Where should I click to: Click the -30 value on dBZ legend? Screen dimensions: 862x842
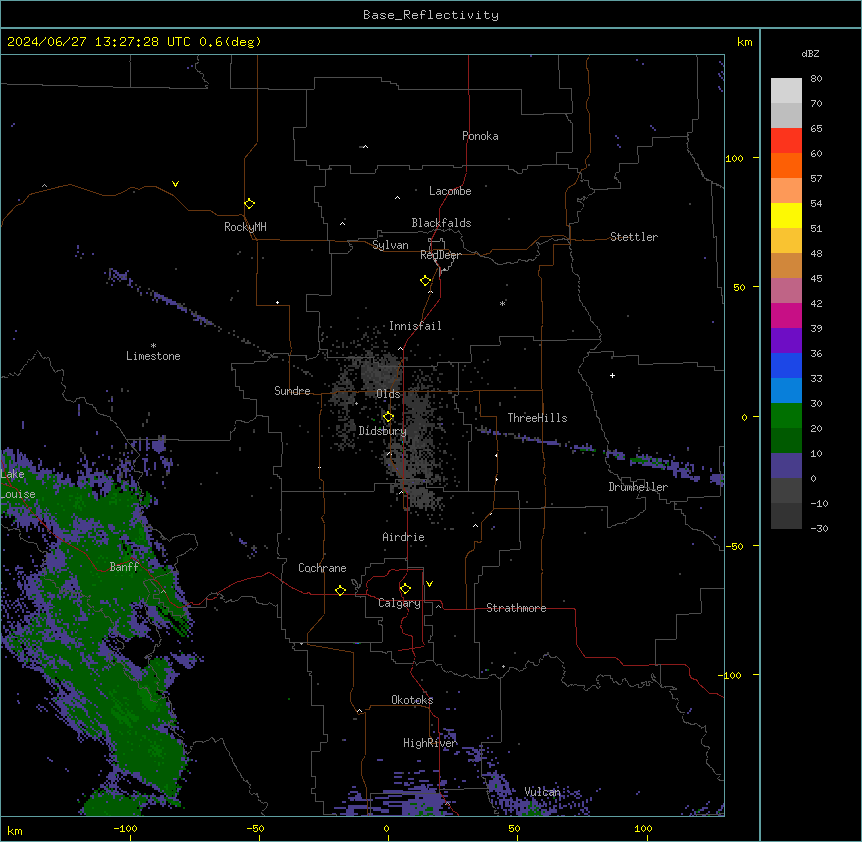click(x=819, y=528)
